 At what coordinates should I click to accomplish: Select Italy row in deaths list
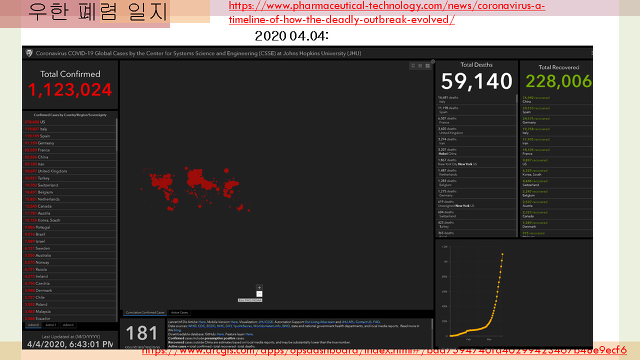(x=476, y=100)
